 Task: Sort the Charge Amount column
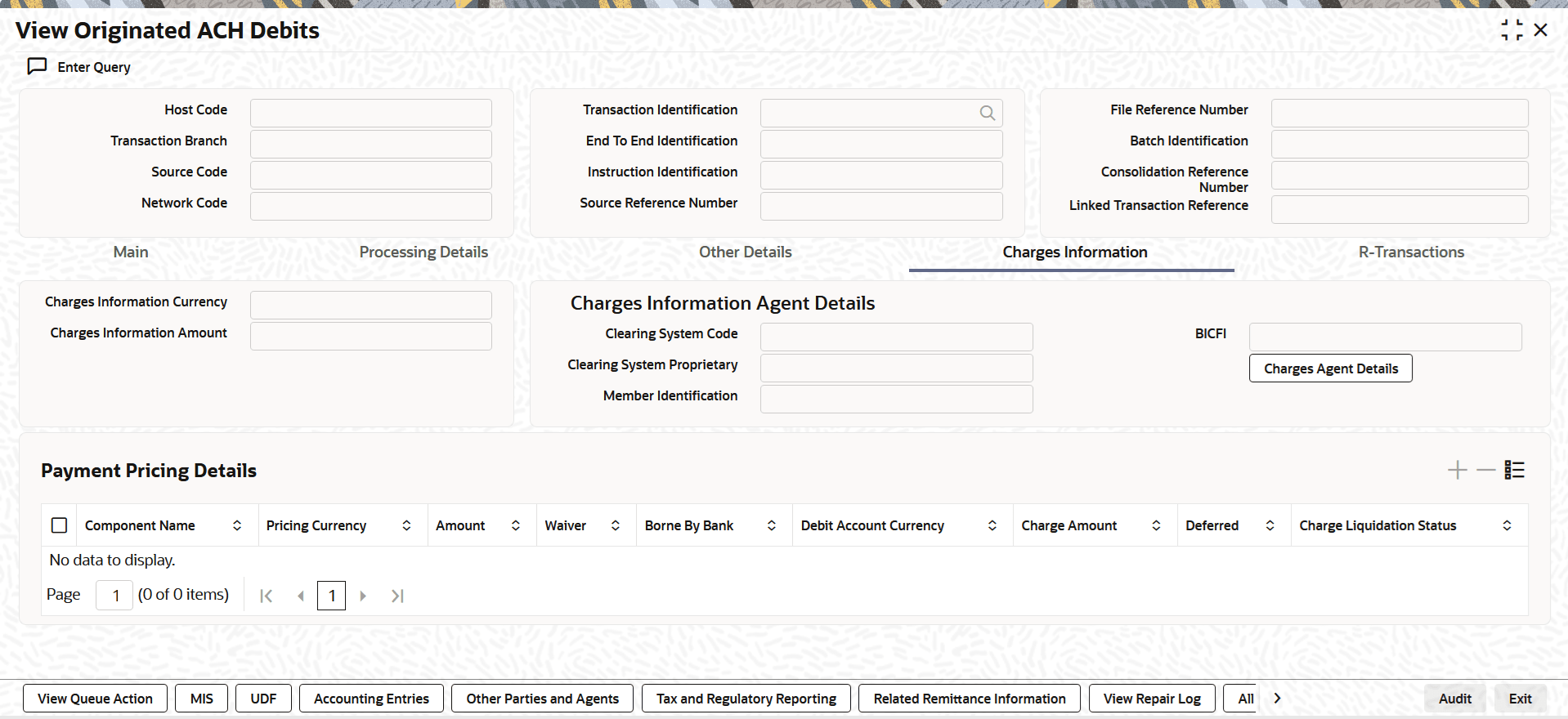(x=1157, y=525)
